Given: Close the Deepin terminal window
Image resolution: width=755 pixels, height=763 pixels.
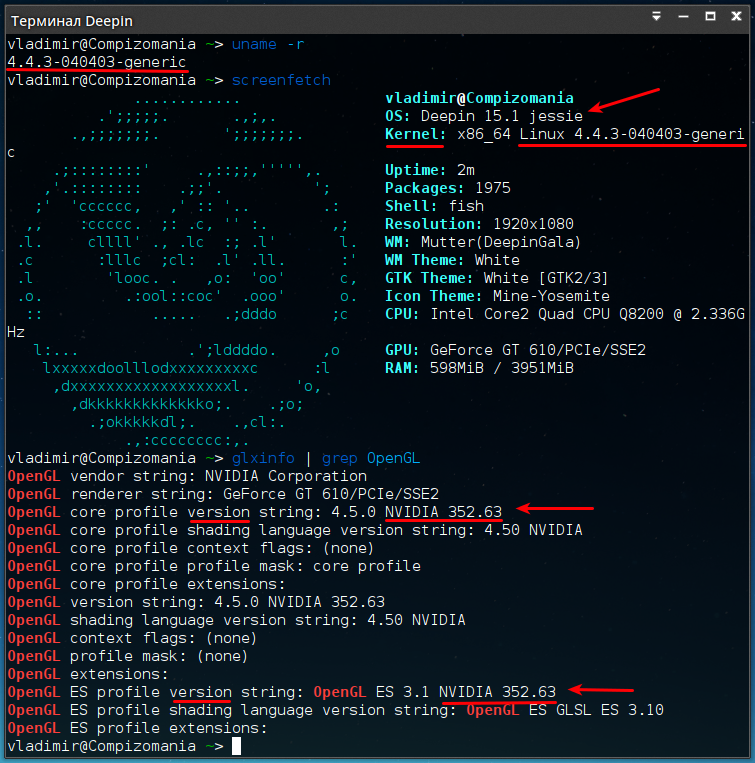Looking at the screenshot, I should 737,17.
